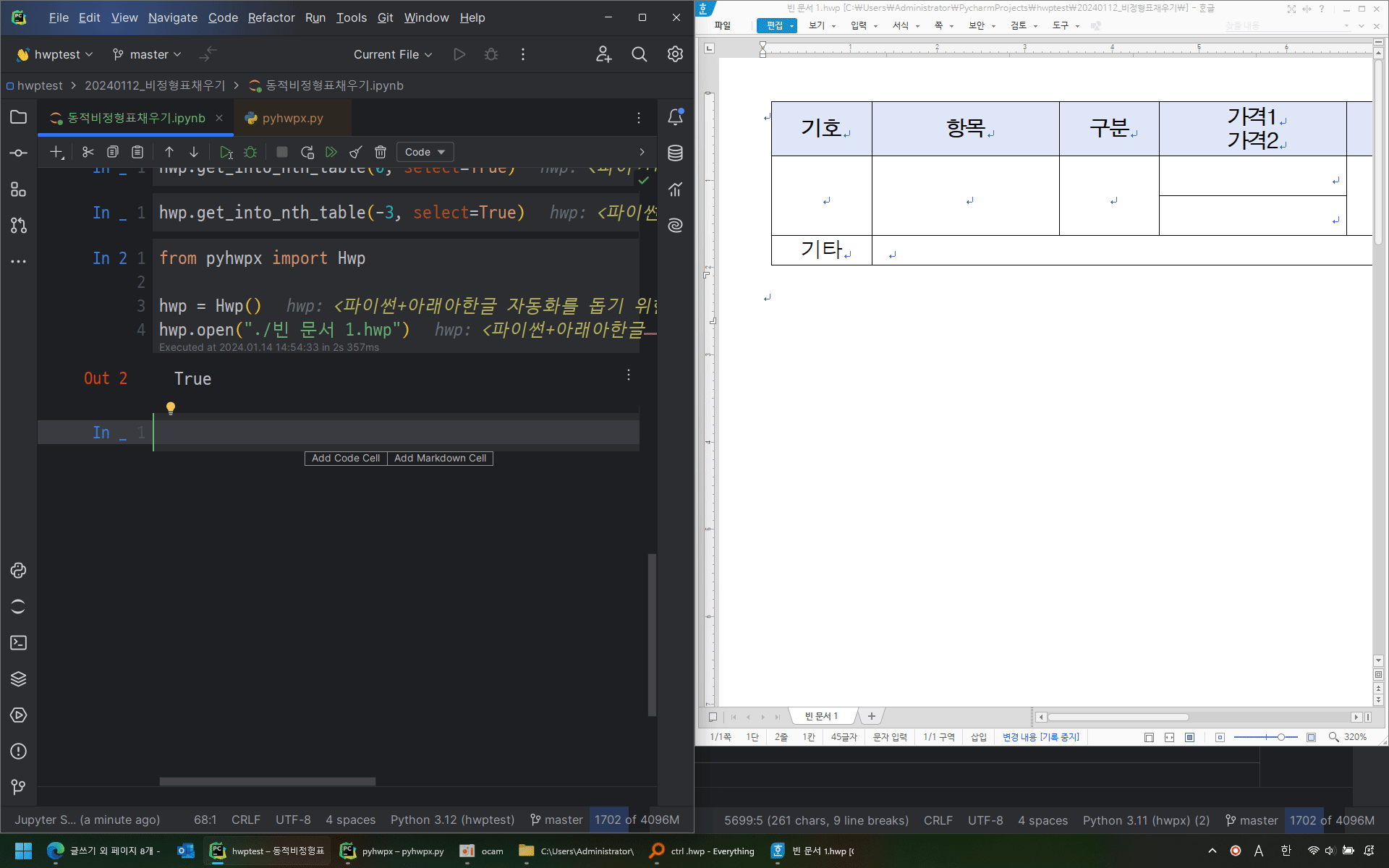Viewport: 1389px width, 868px height.
Task: Open the Terminal tool window
Action: (19, 643)
